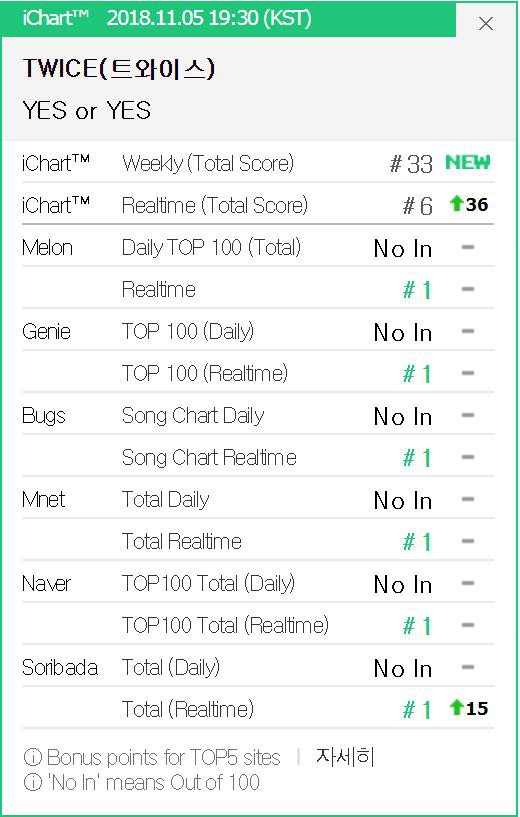Click the YES or YES song title
The width and height of the screenshot is (520, 817).
coord(86,110)
